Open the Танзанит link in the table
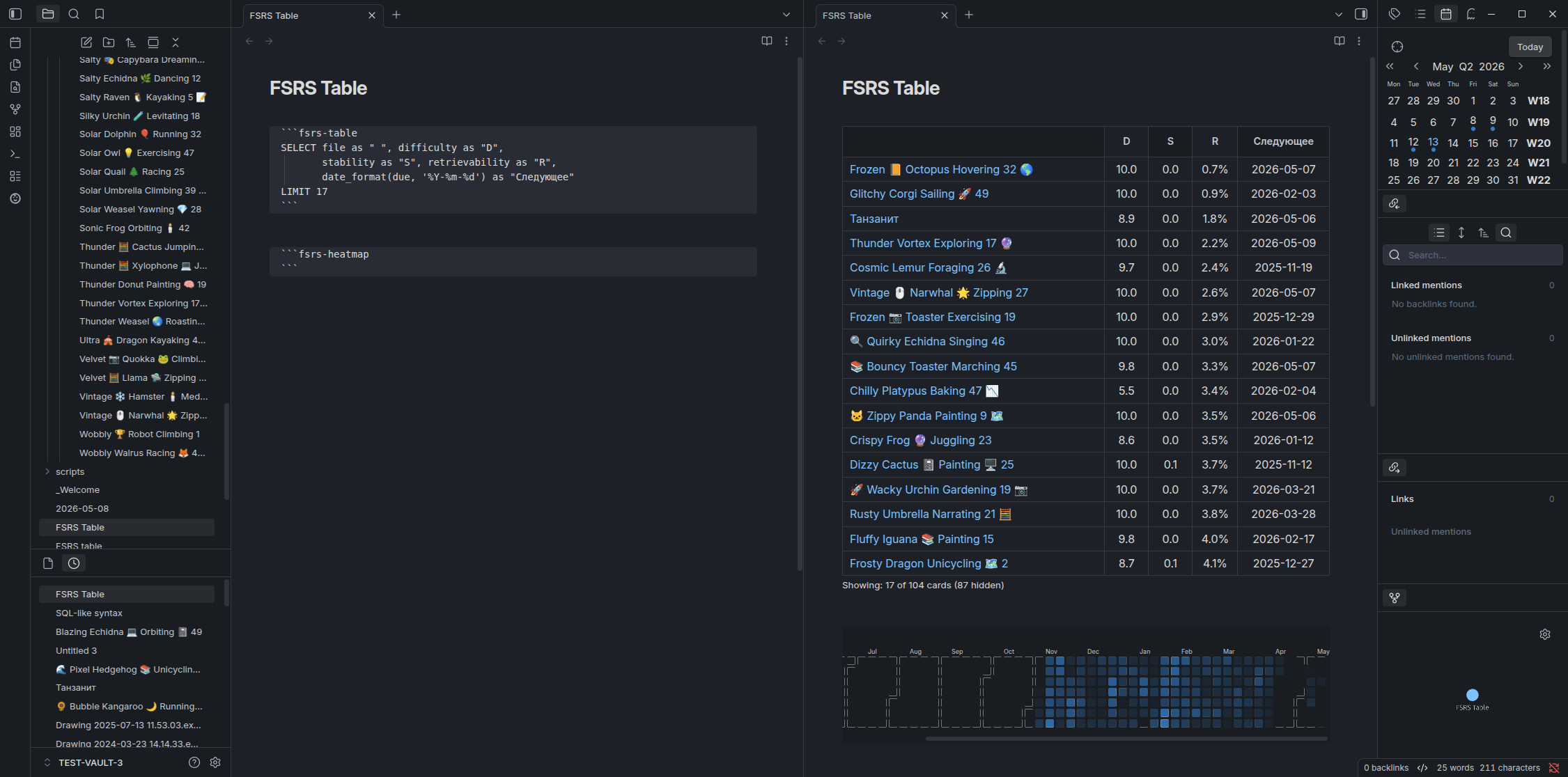 coord(874,219)
